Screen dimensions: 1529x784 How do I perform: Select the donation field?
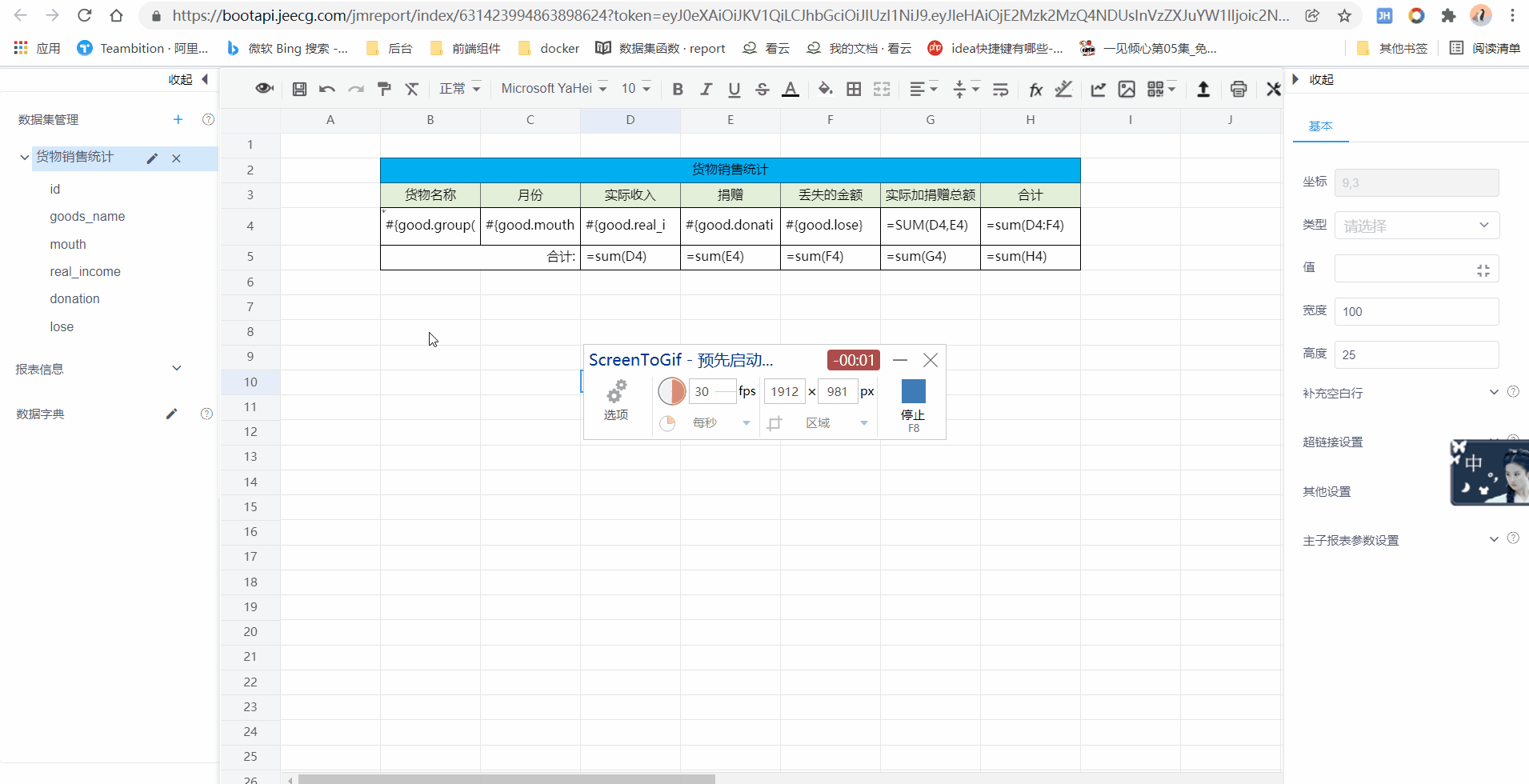coord(74,298)
